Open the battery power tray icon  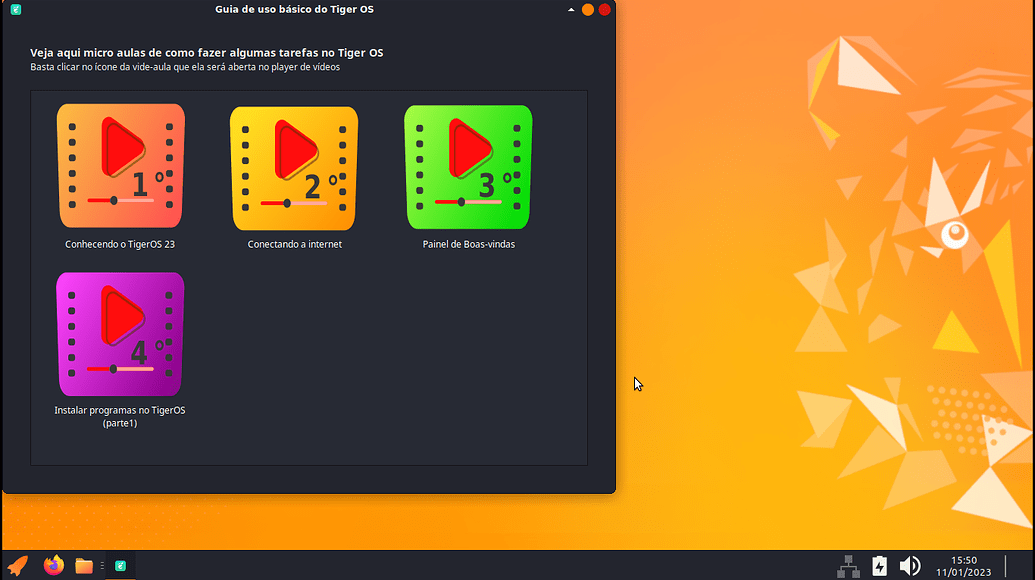pos(879,566)
